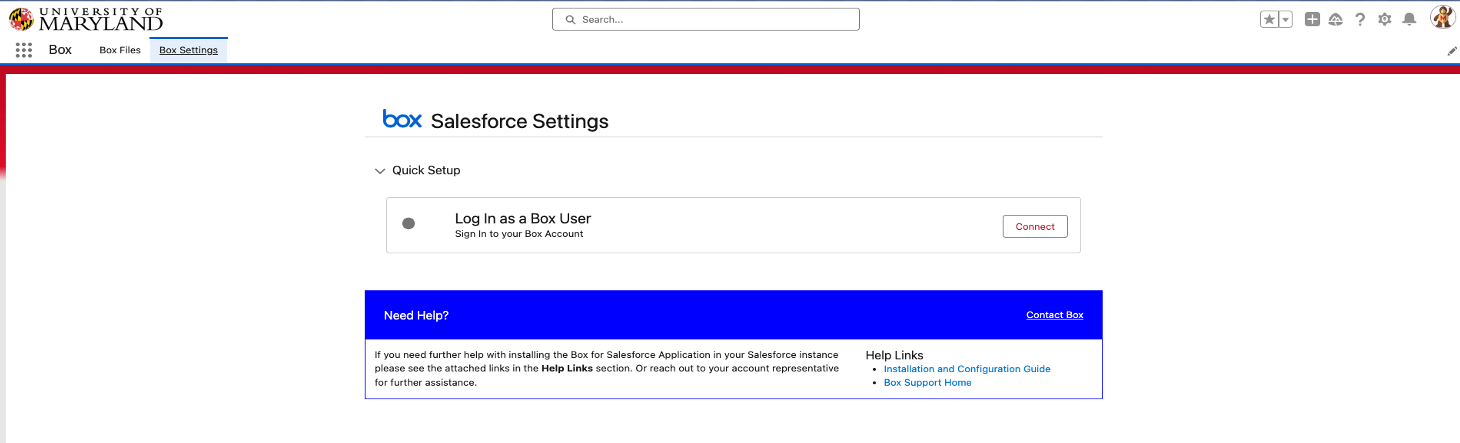Click the Favorites star icon
The width and height of the screenshot is (1460, 443).
pyautogui.click(x=1269, y=19)
